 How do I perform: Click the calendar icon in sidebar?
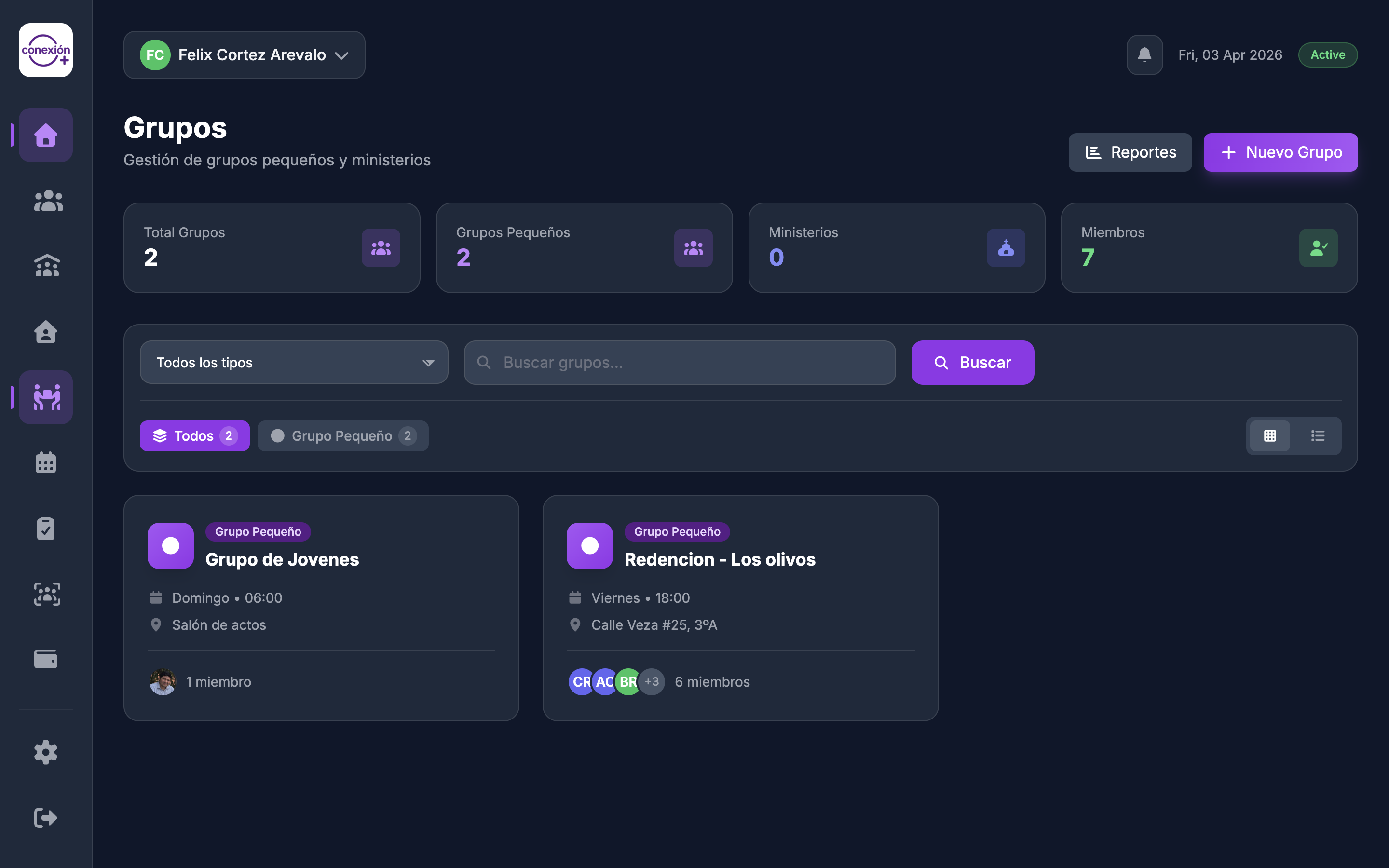(45, 463)
